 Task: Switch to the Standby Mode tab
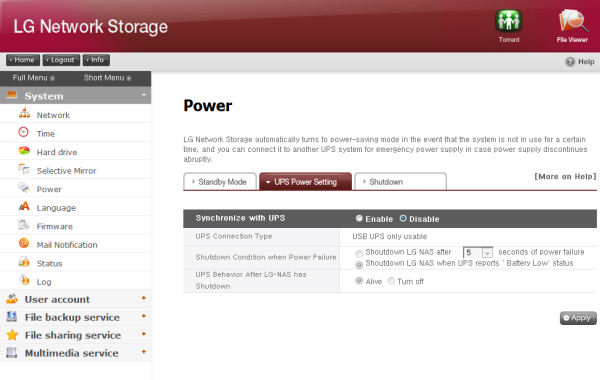pyautogui.click(x=220, y=181)
